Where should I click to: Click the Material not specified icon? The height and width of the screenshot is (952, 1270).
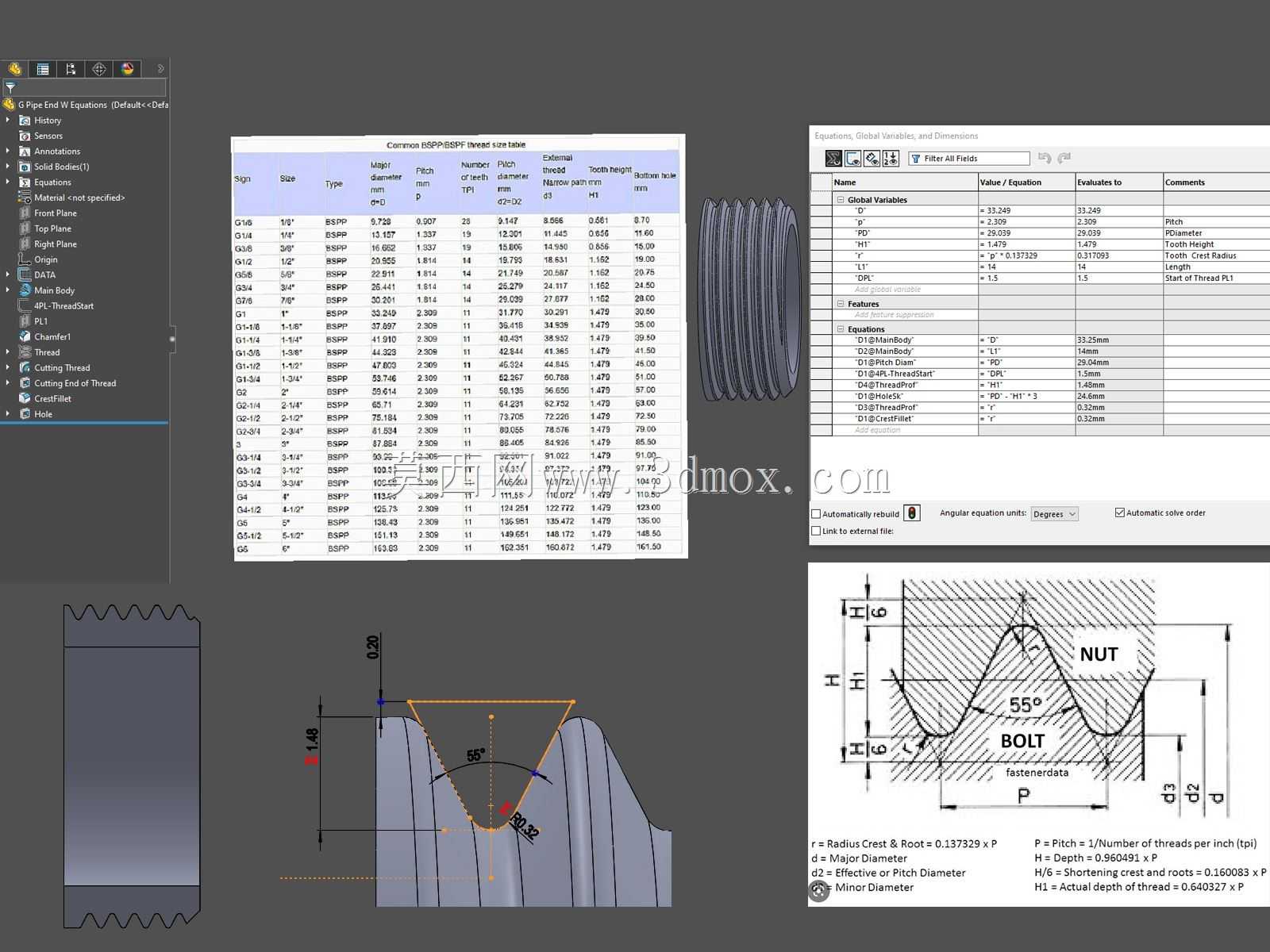point(25,198)
